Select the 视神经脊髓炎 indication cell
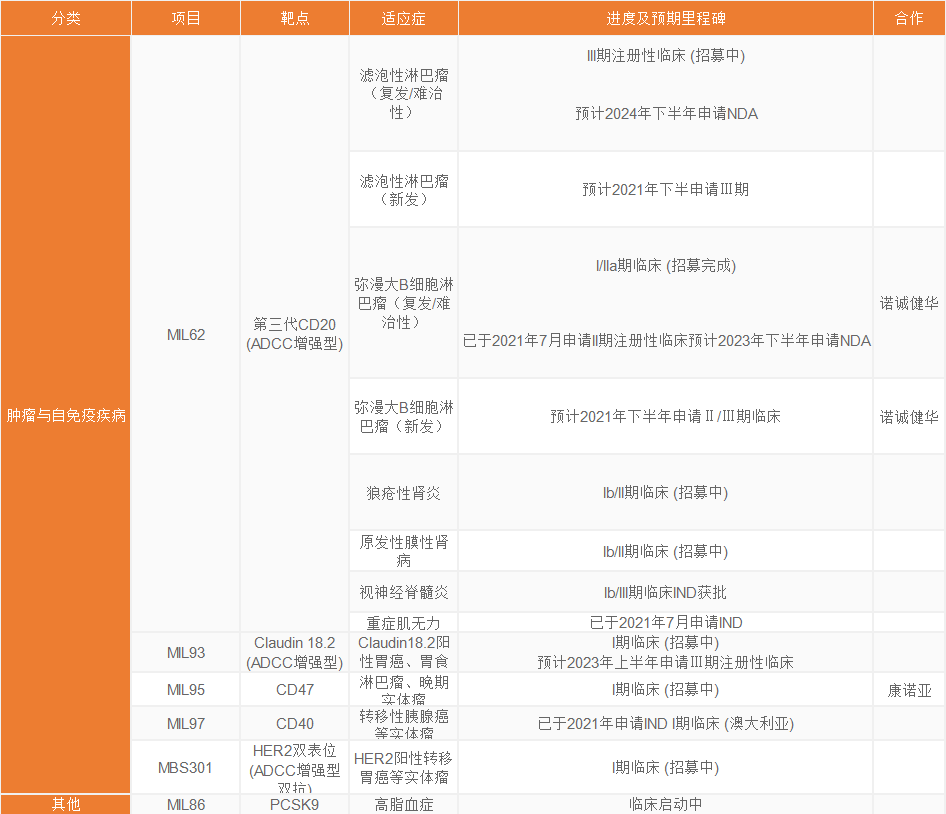946x814 pixels. (x=403, y=592)
